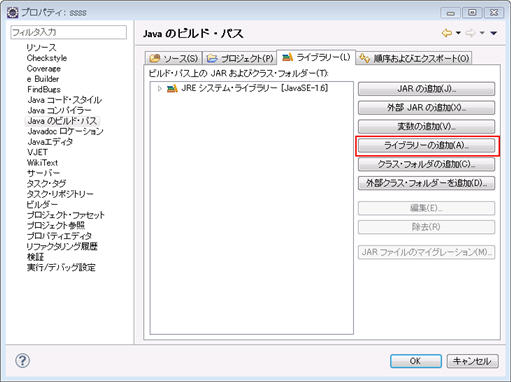Switch to the ソース(S) tab
This screenshot has height=382, width=511.
click(174, 58)
